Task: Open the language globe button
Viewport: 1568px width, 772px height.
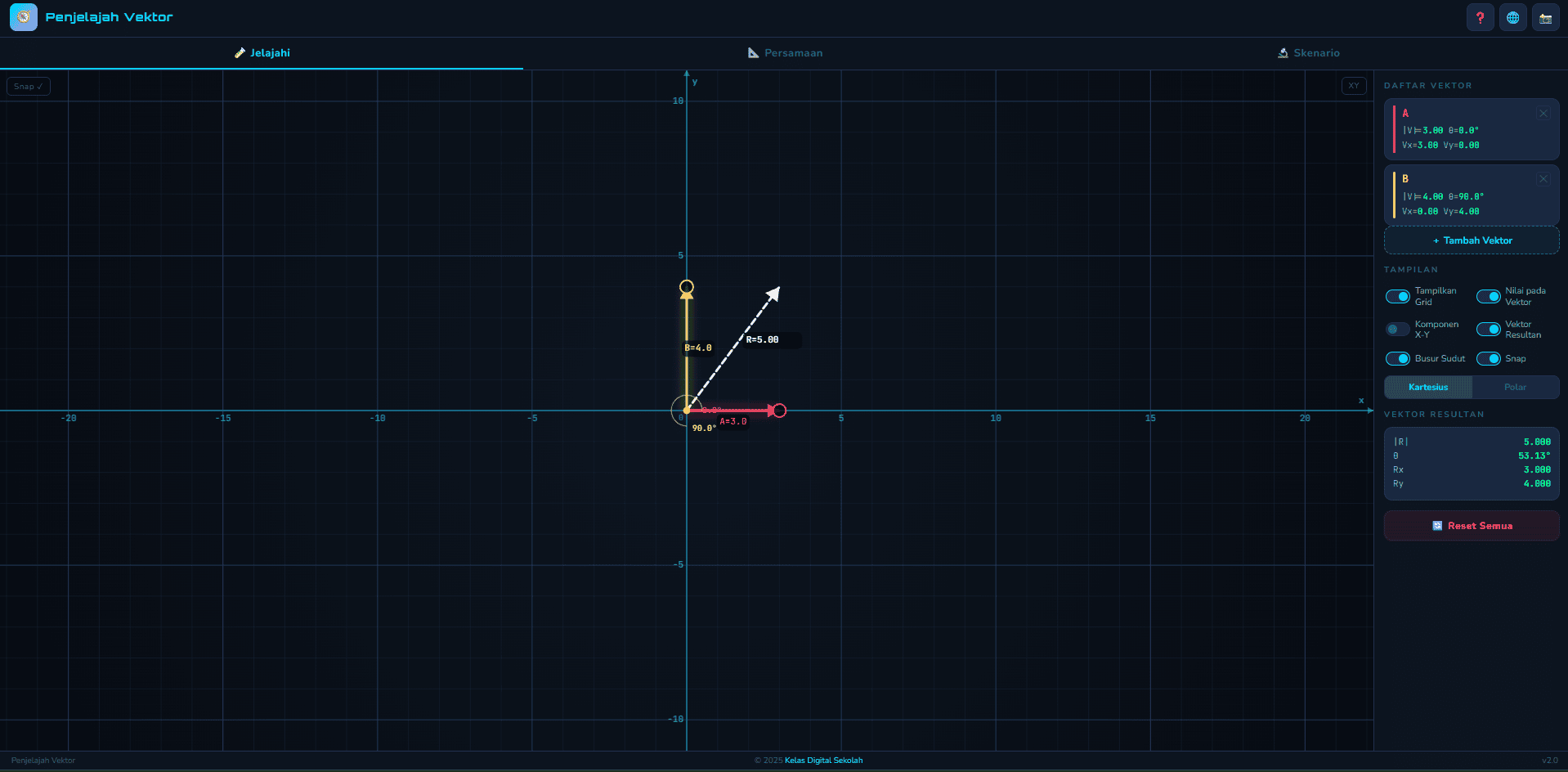Action: pos(1513,17)
